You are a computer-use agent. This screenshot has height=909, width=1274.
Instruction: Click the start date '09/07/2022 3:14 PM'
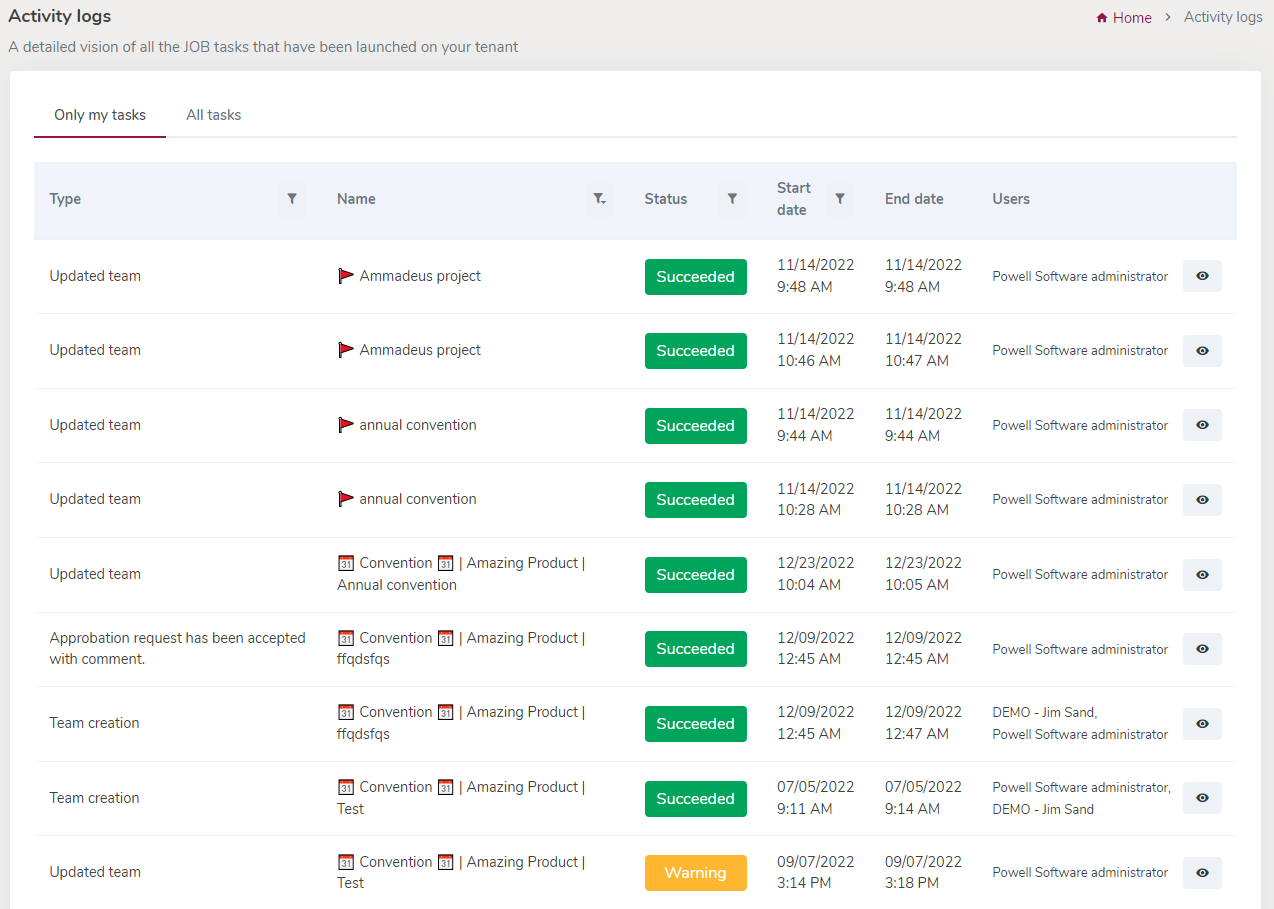816,872
